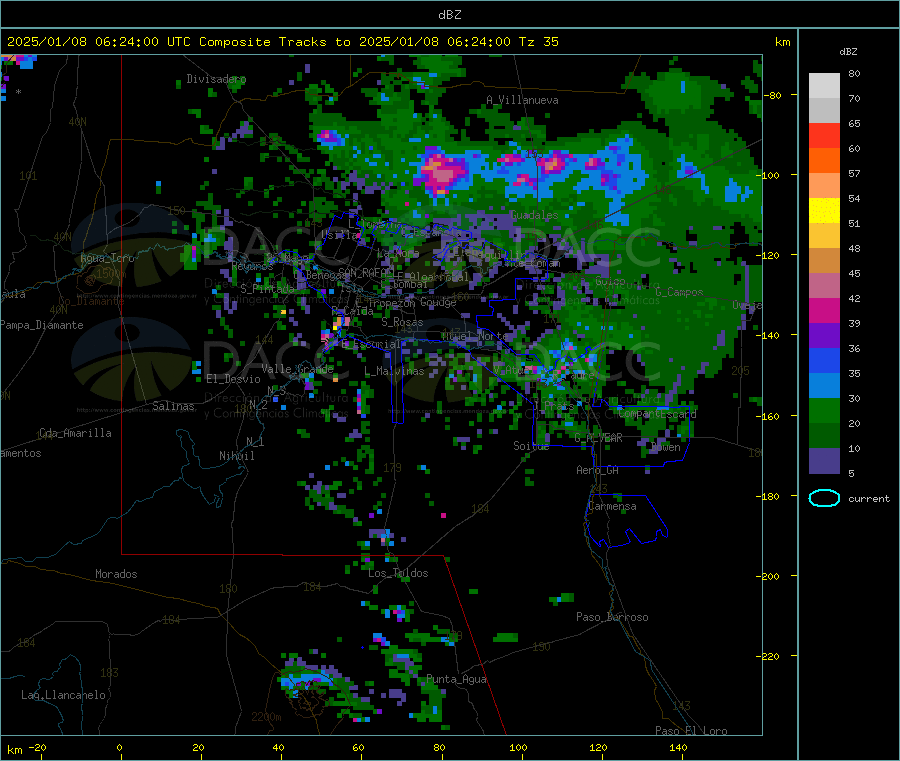Click the Paso_Barroso label

(612, 617)
